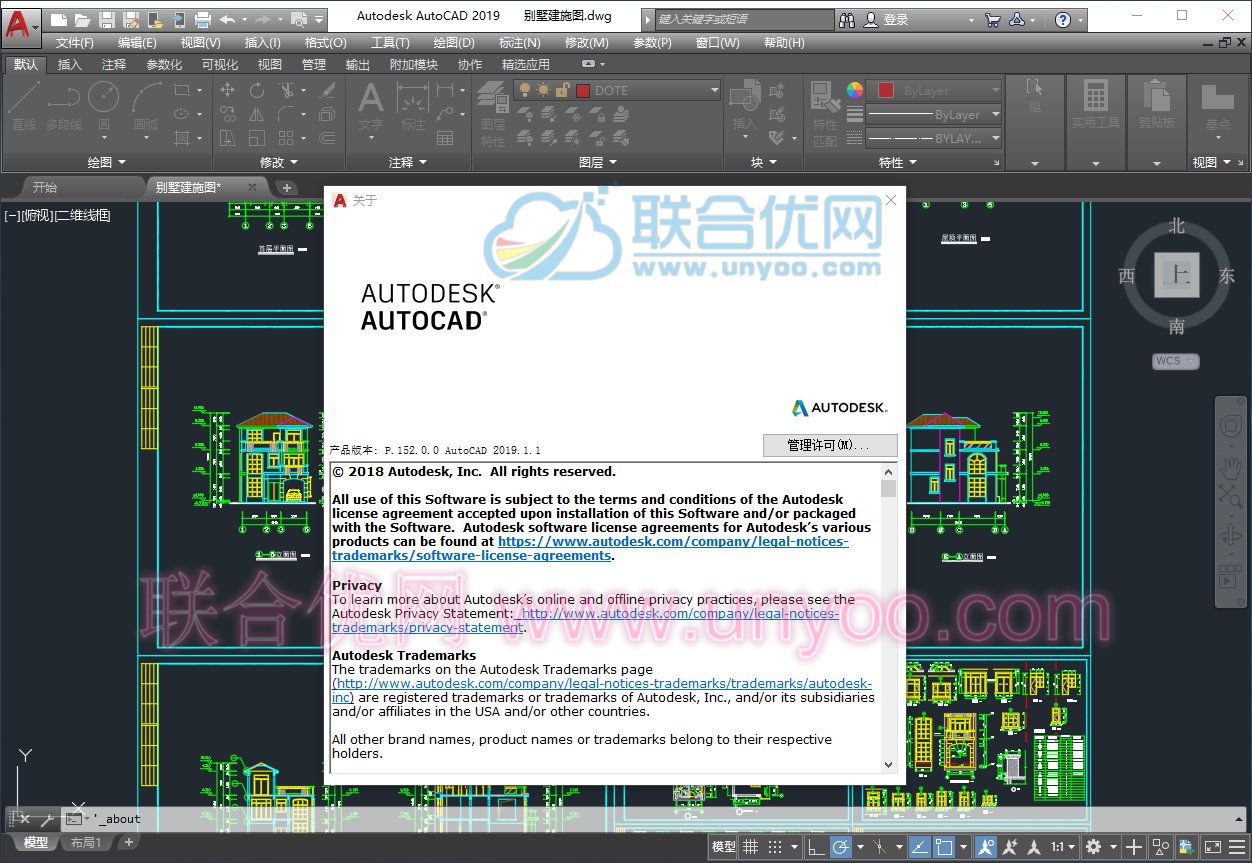This screenshot has width=1252, height=863.
Task: Click the About dialog scrollbar down arrow
Action: coord(889,764)
